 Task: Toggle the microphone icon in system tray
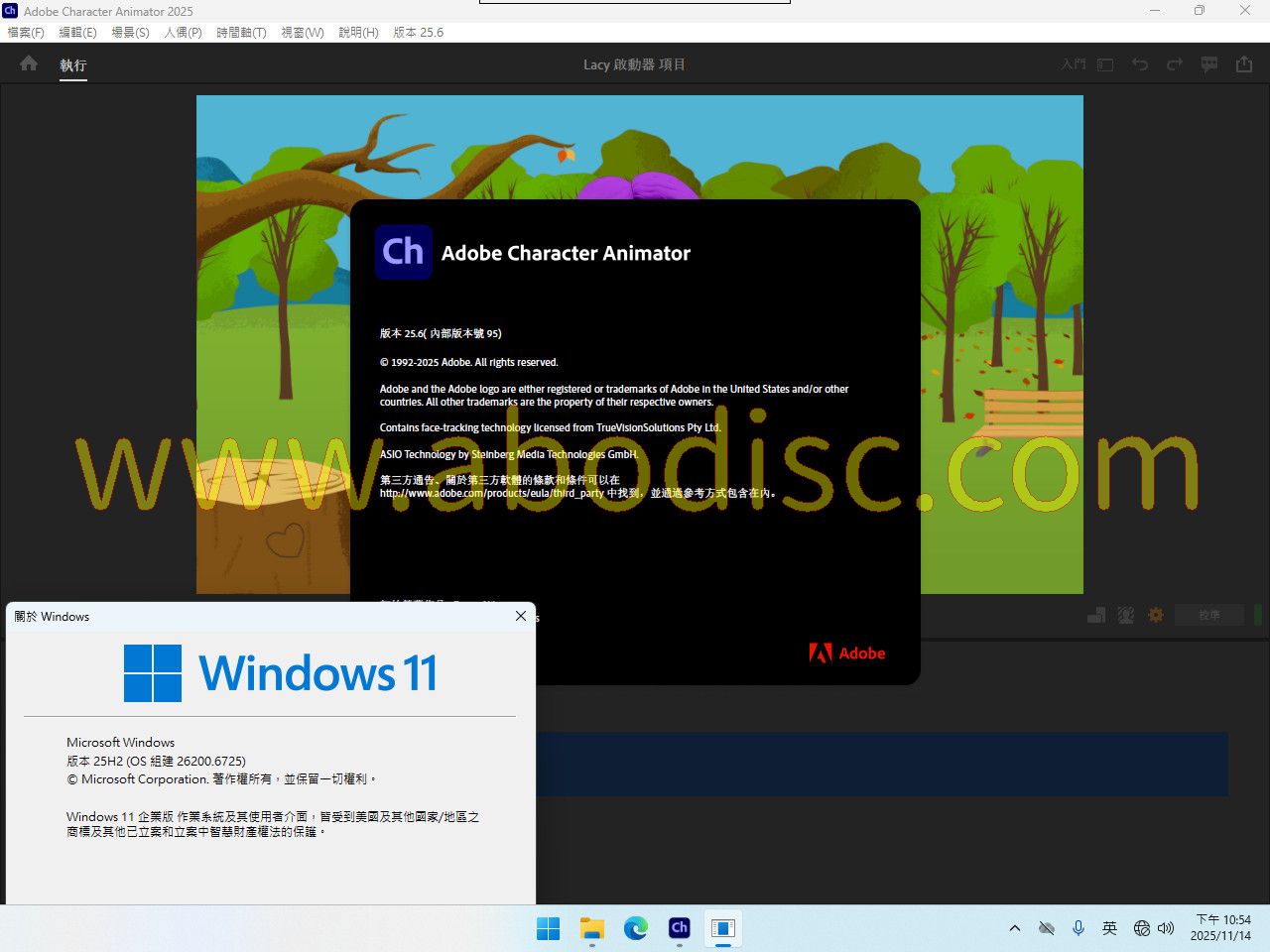click(x=1079, y=928)
